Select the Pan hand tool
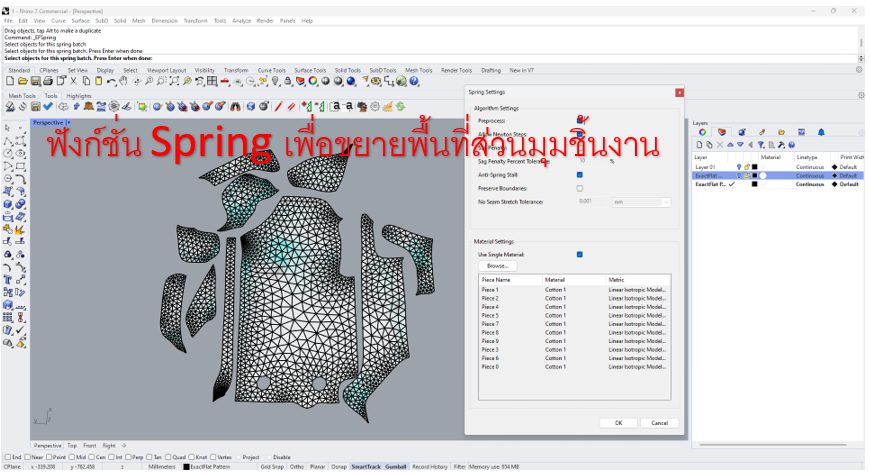Viewport: 870px width, 475px height. 123,82
